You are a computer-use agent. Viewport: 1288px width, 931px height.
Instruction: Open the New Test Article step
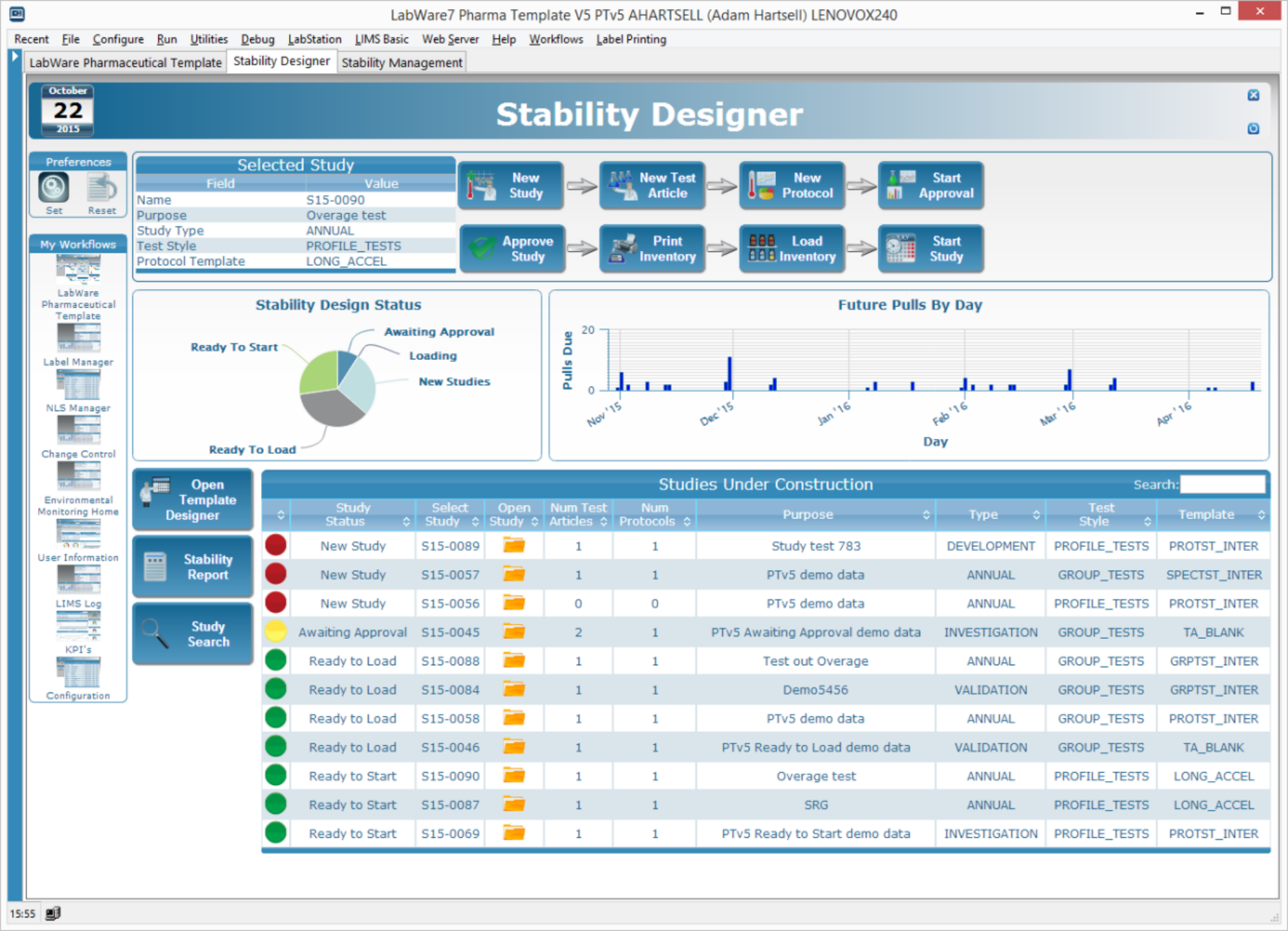(652, 186)
